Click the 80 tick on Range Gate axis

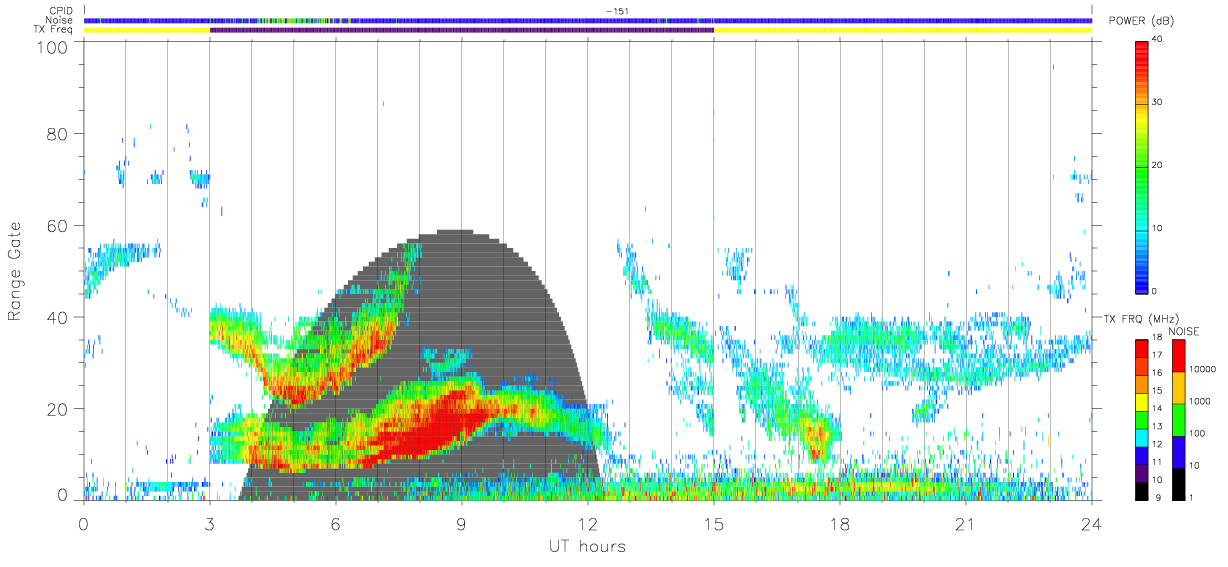click(56, 133)
